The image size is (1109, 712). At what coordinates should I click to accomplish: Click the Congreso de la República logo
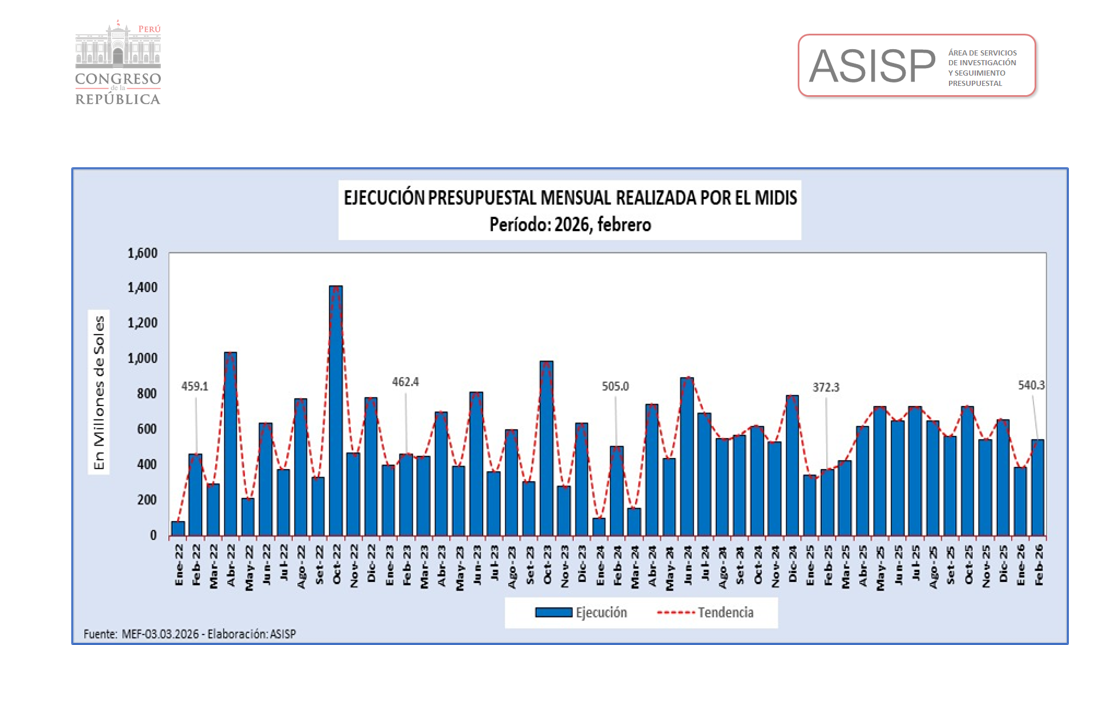click(117, 62)
